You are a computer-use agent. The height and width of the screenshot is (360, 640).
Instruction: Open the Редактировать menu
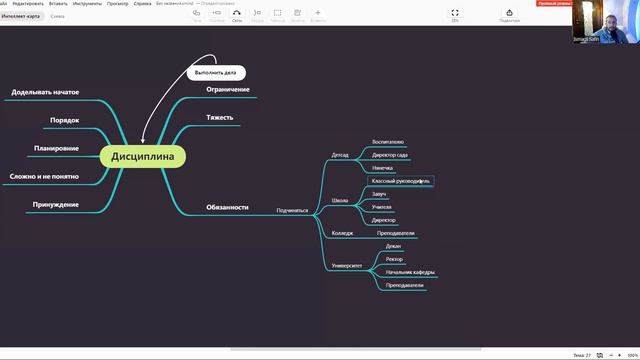28,3
